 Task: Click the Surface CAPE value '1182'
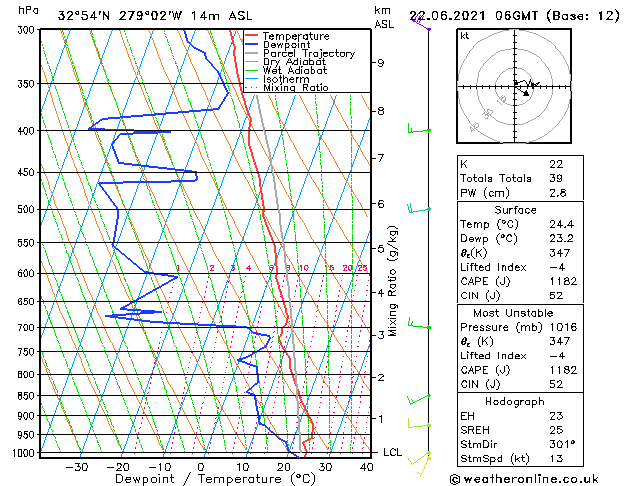coord(563,281)
